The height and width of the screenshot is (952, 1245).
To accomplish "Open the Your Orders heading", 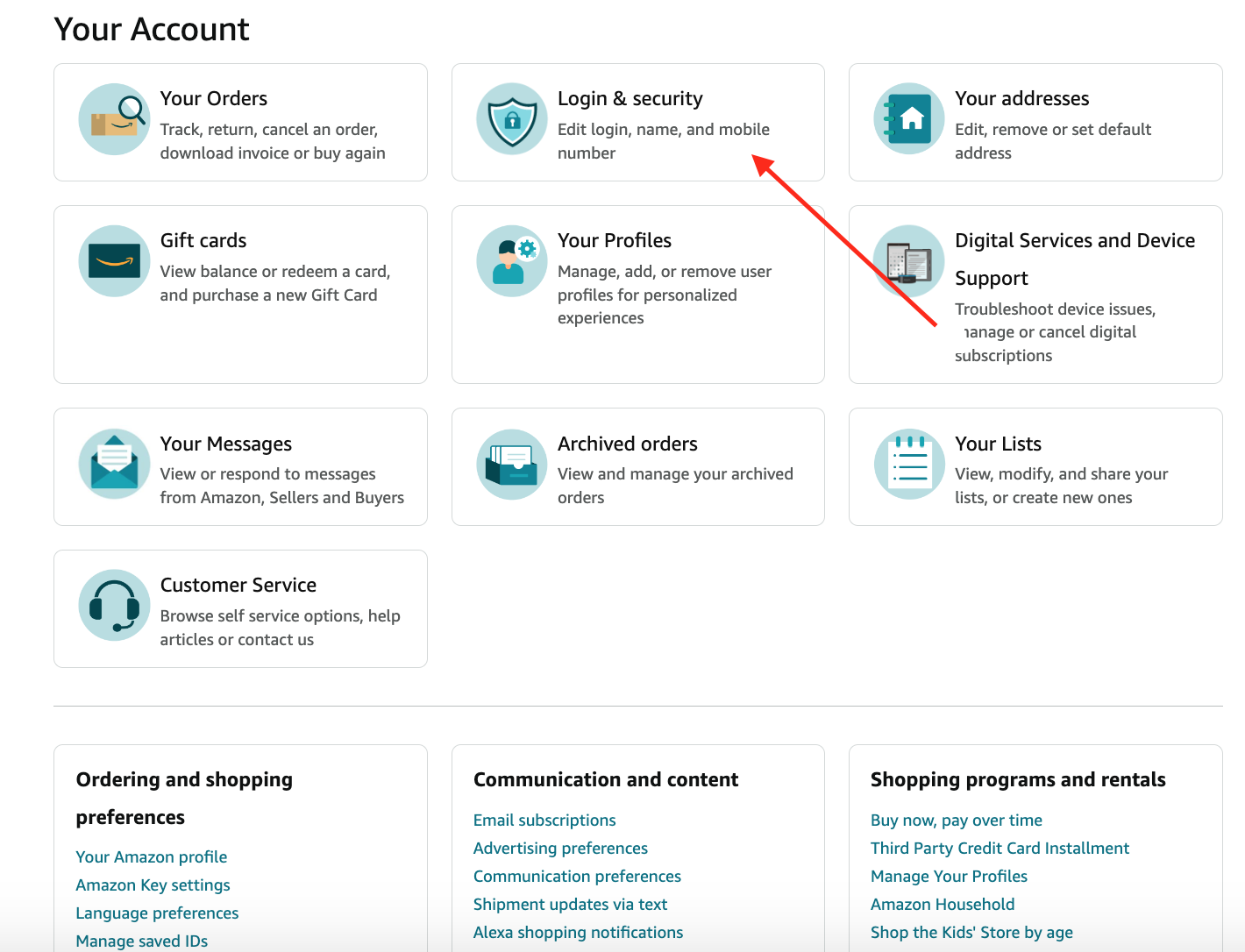I will pyautogui.click(x=214, y=99).
